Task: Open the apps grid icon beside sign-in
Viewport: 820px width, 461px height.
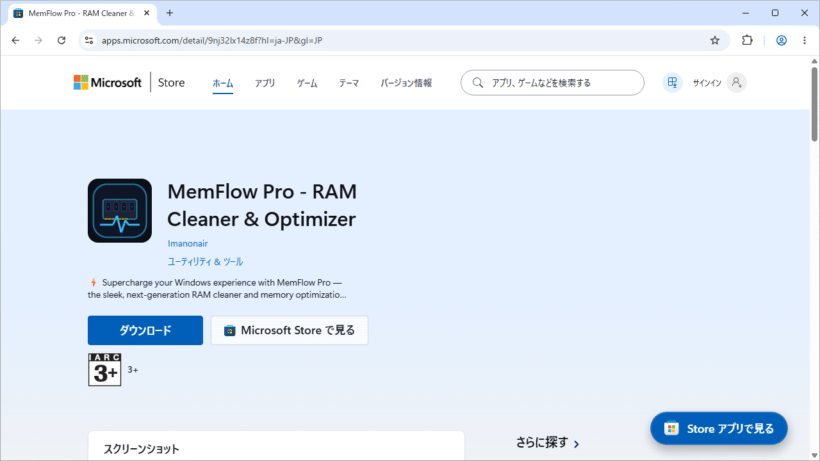Action: click(672, 83)
